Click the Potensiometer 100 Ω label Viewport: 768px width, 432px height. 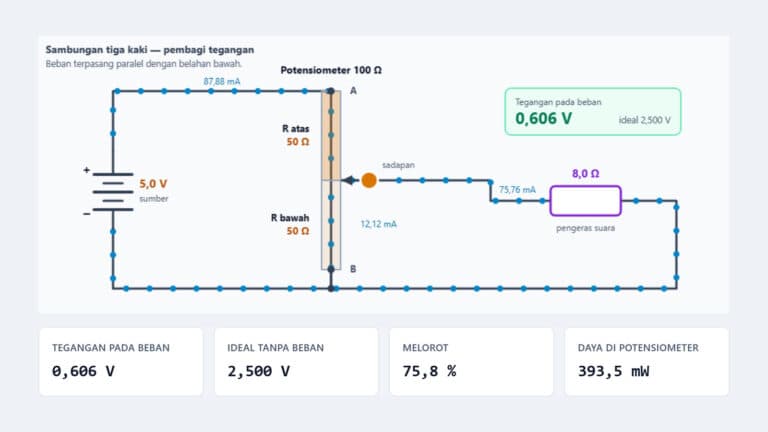click(331, 70)
